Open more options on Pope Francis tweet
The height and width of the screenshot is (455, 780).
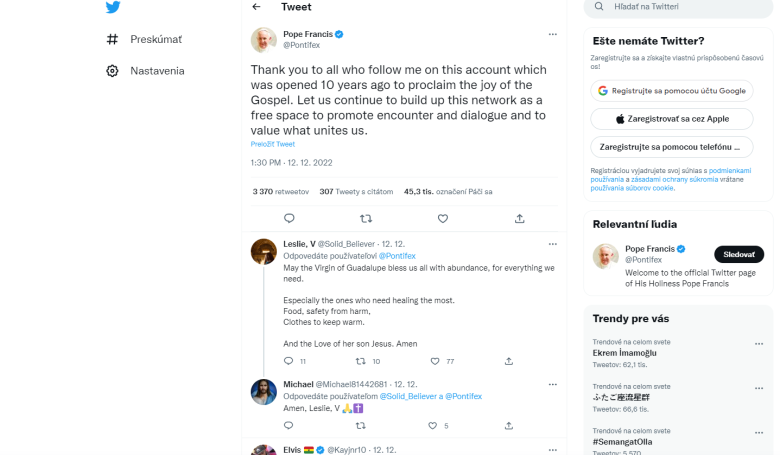coord(552,34)
